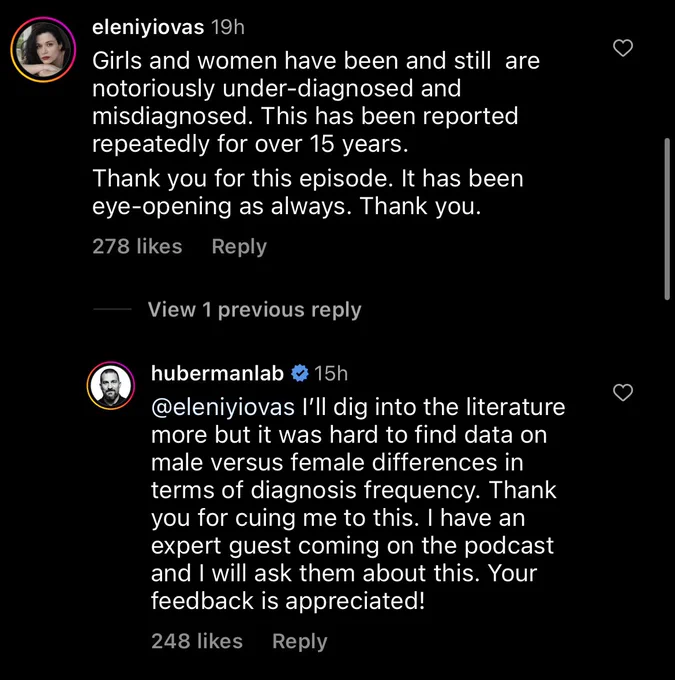Reply to hubermanlab's comment
The width and height of the screenshot is (675, 680).
point(299,641)
